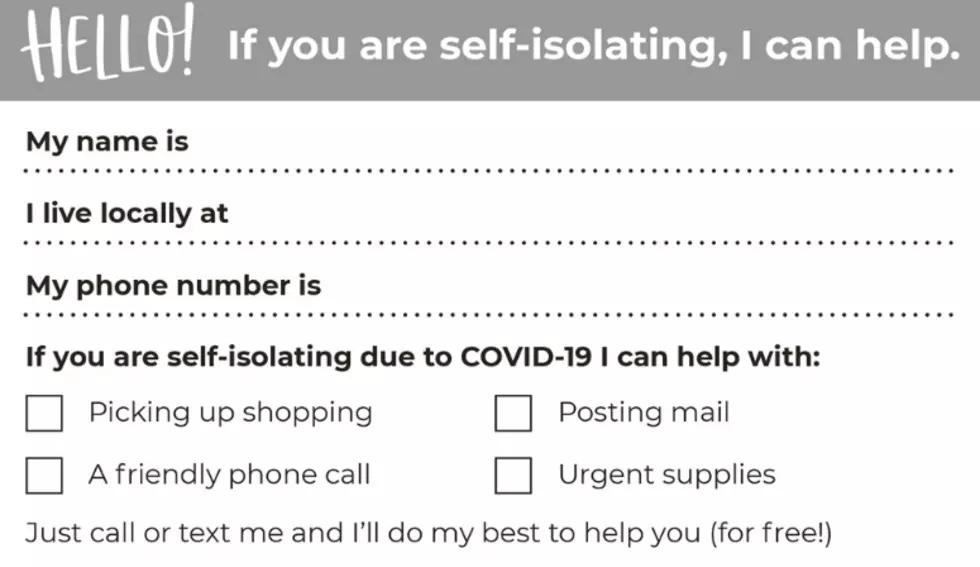Click the header text 'If you are self-isolating, I can help.'

click(593, 47)
